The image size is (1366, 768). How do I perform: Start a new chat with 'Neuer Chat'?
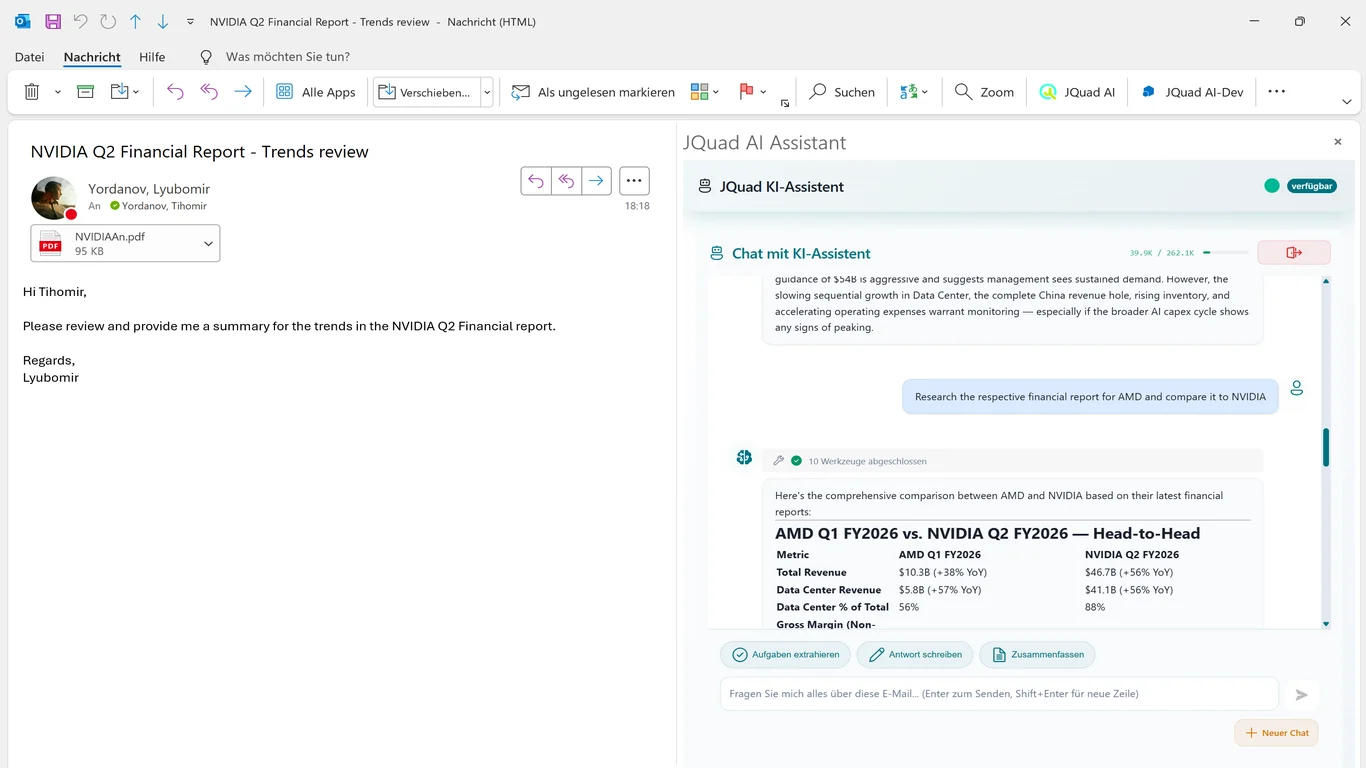coord(1276,733)
